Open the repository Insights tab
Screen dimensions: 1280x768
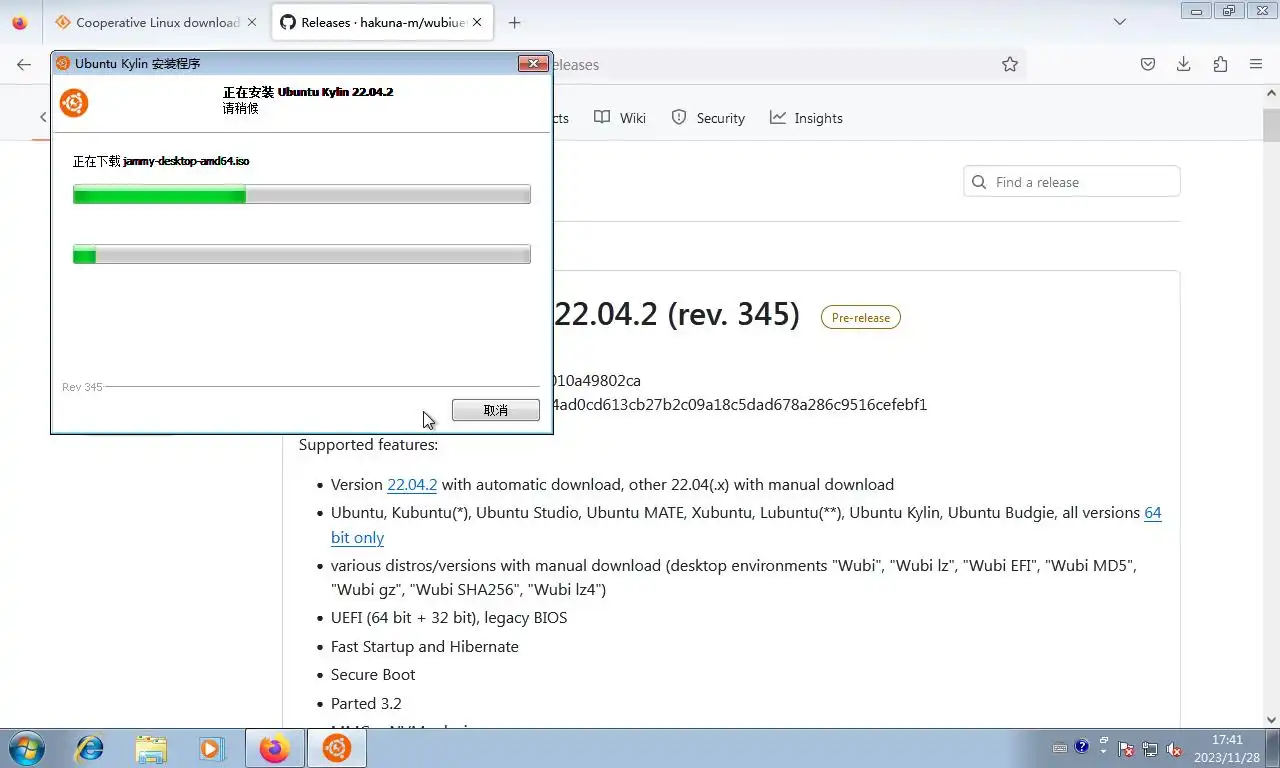pyautogui.click(x=806, y=118)
